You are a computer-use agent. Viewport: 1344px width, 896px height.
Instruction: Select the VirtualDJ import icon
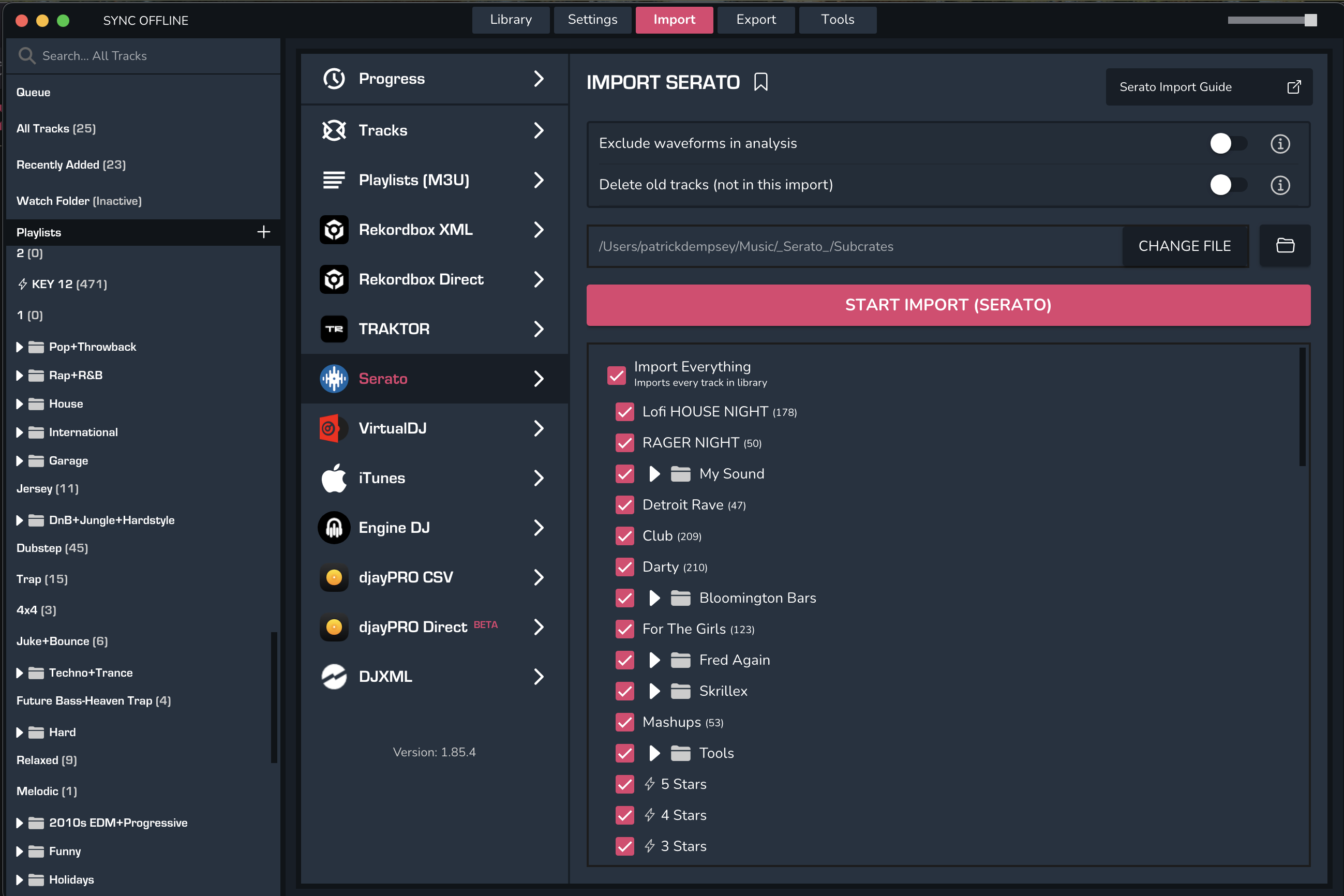click(334, 428)
